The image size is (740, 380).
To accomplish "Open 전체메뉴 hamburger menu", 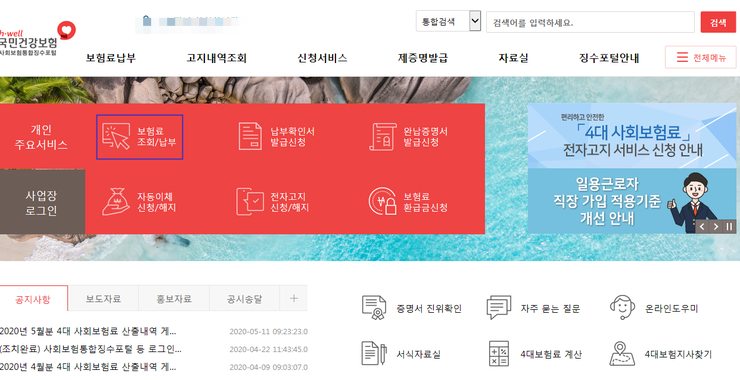I will [x=700, y=57].
